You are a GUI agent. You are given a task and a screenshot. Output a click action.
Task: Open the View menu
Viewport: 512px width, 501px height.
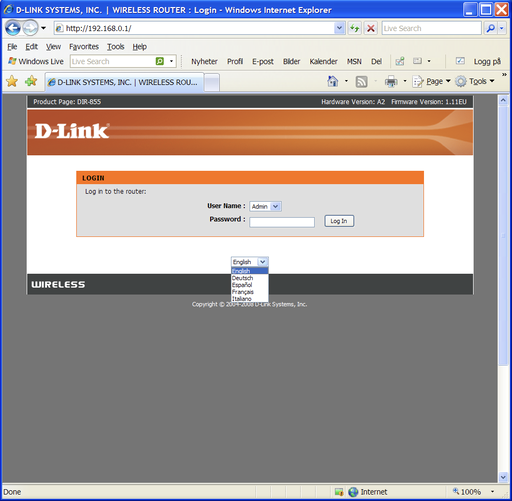[x=53, y=47]
